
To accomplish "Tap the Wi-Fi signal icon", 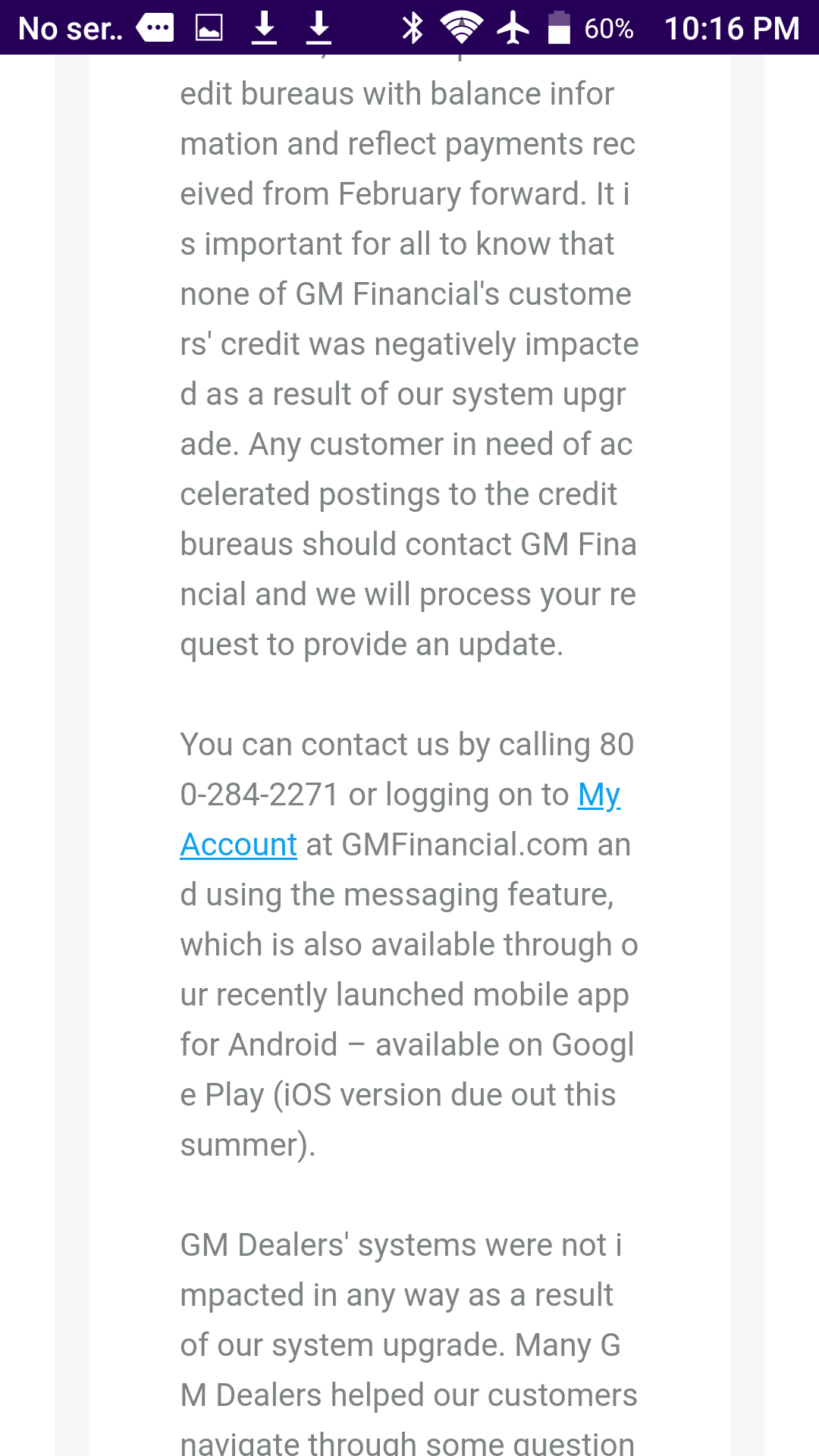I will (462, 28).
